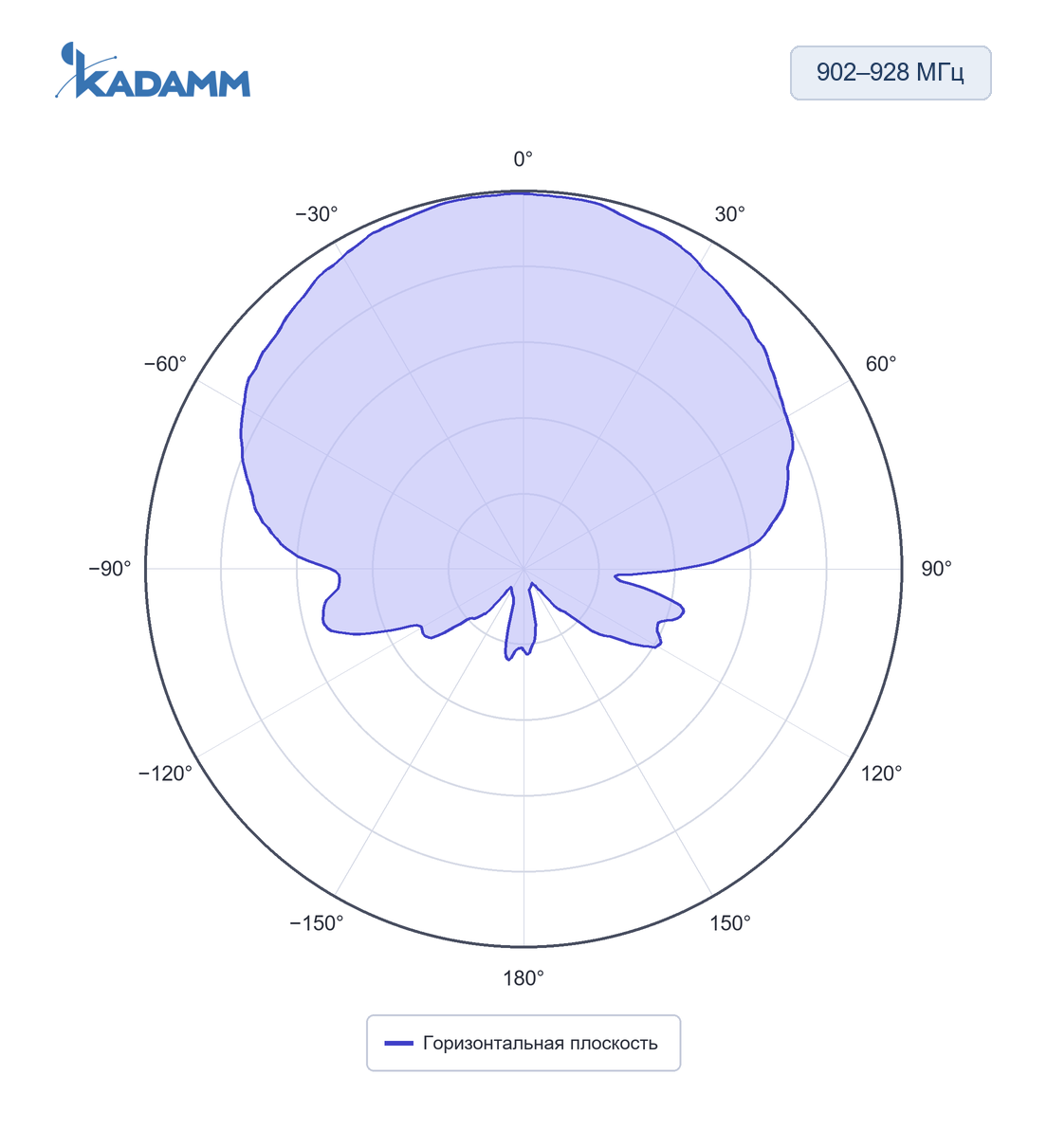This screenshot has width=1047, height=1148.
Task: Click the 60° angle label
Action: [881, 364]
